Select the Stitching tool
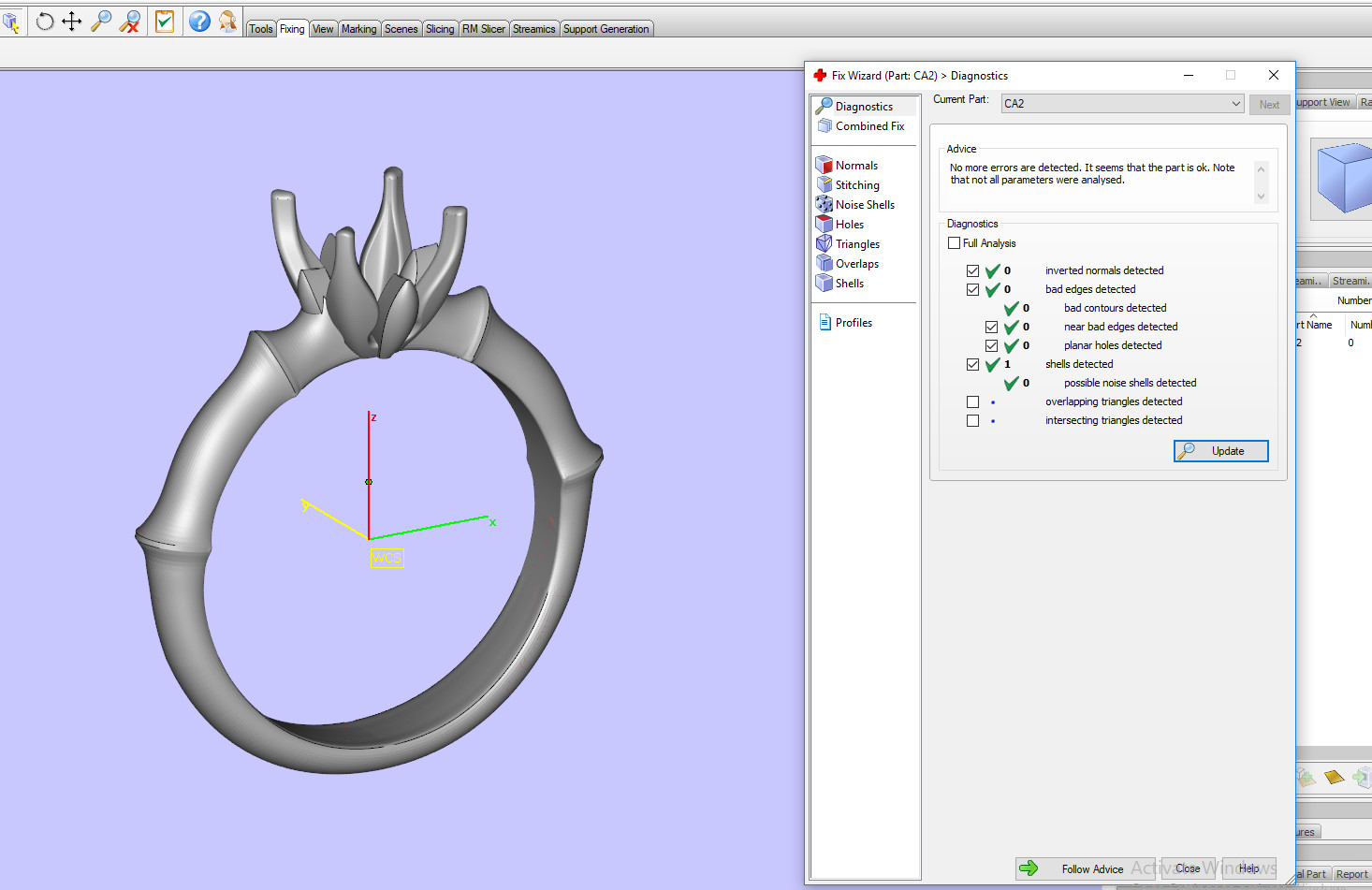1372x890 pixels. 856,184
